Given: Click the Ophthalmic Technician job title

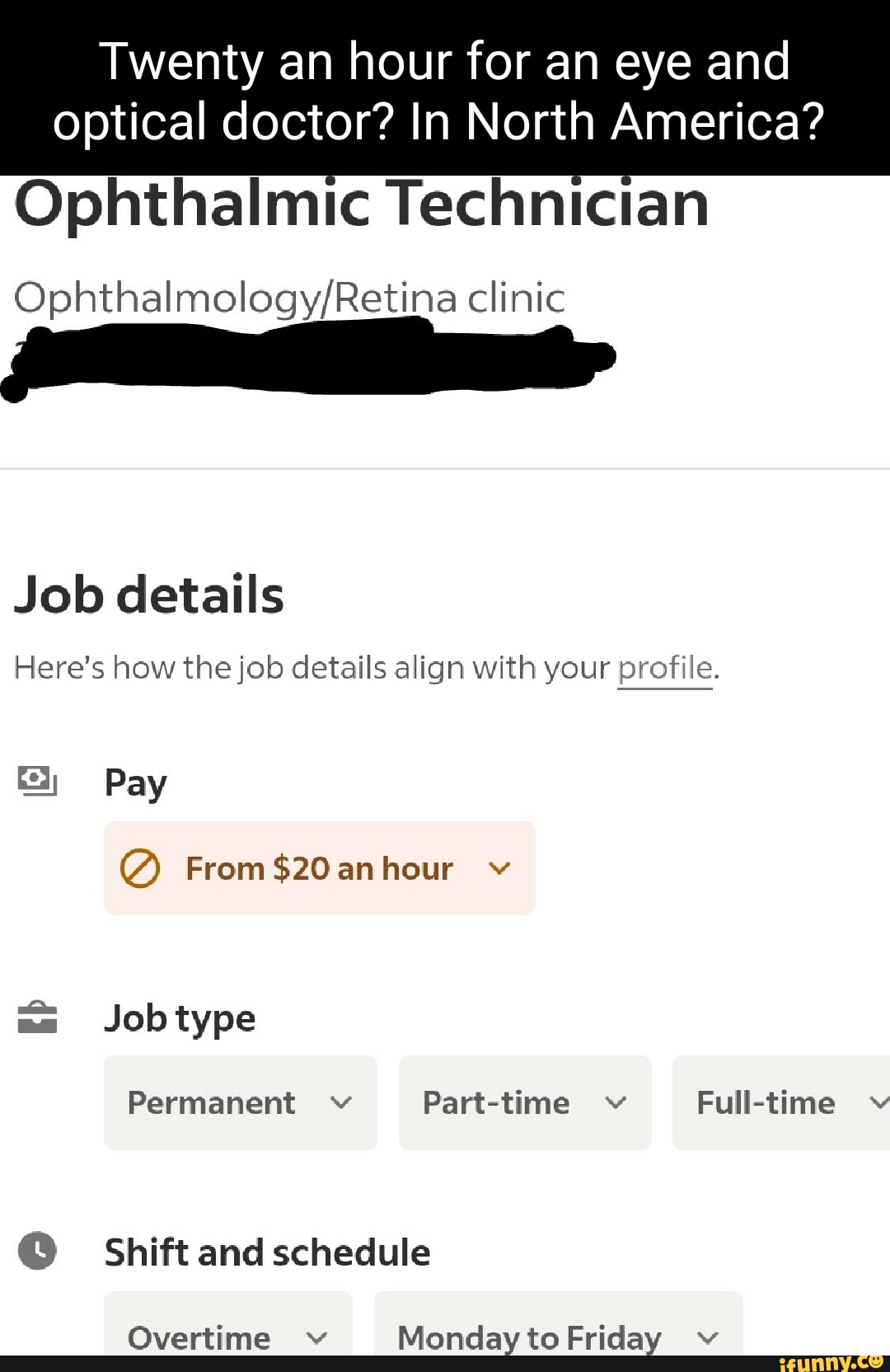Looking at the screenshot, I should [x=362, y=204].
